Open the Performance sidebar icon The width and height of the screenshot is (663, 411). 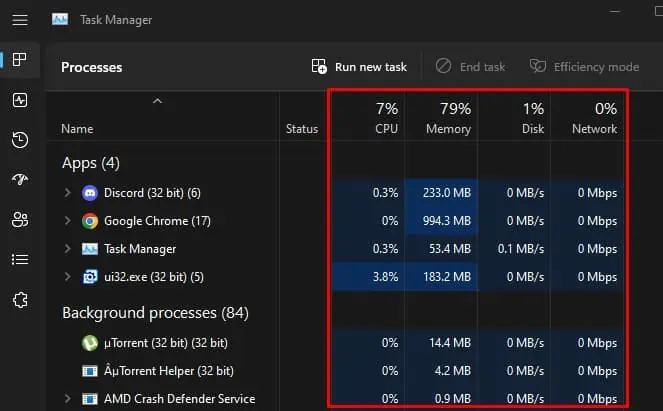[20, 100]
